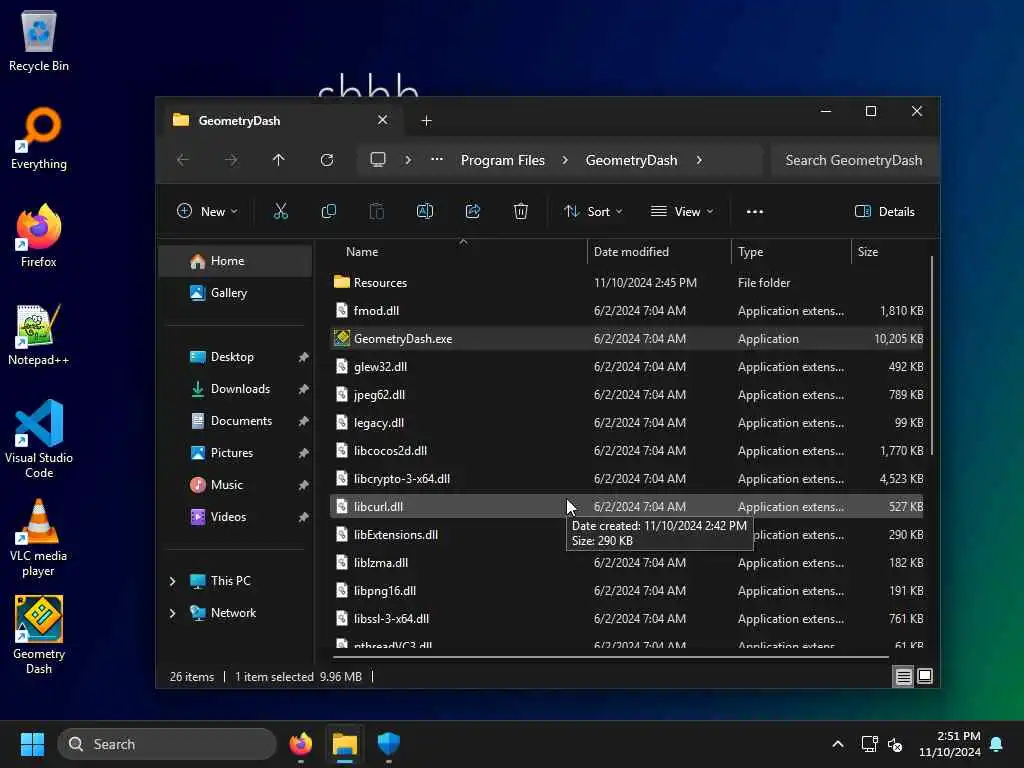Select Home in navigation pane
This screenshot has width=1024, height=768.
[236, 261]
